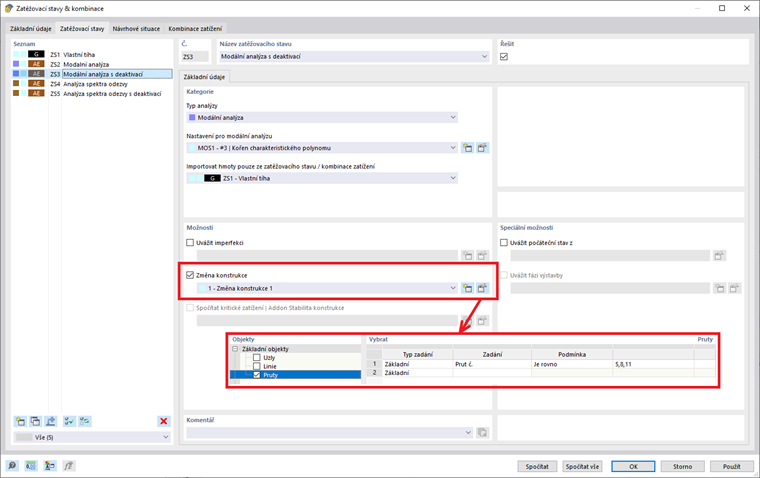
Task: Toggle Uvážit fázi výstavby checkbox
Action: [504, 275]
